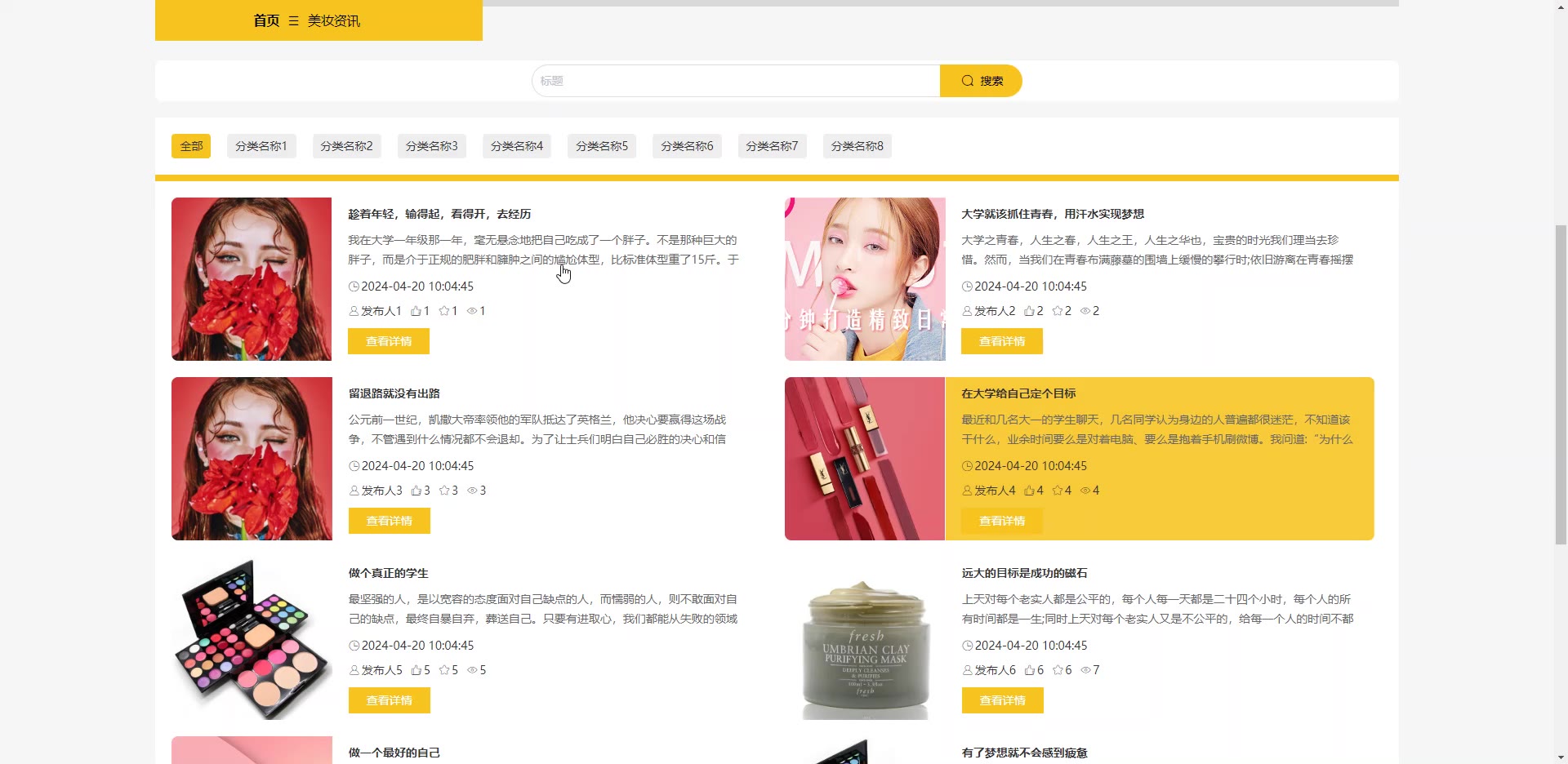Select category 分类名称8
Image resolution: width=1568 pixels, height=764 pixels.
point(857,146)
